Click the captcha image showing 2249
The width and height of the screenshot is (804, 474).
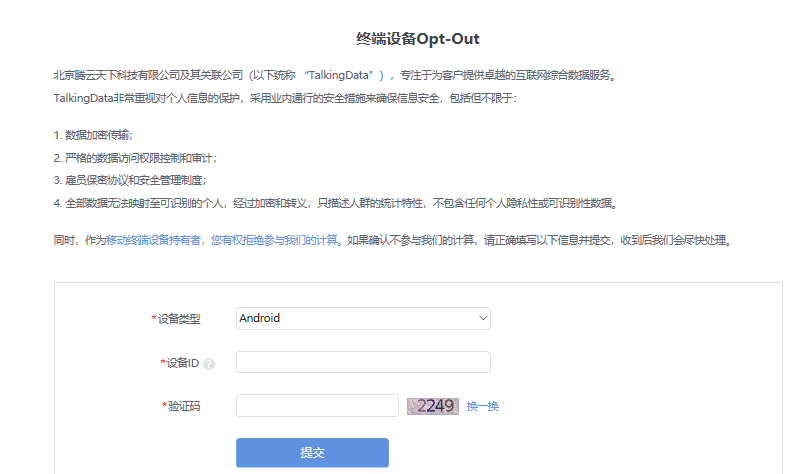(x=433, y=406)
